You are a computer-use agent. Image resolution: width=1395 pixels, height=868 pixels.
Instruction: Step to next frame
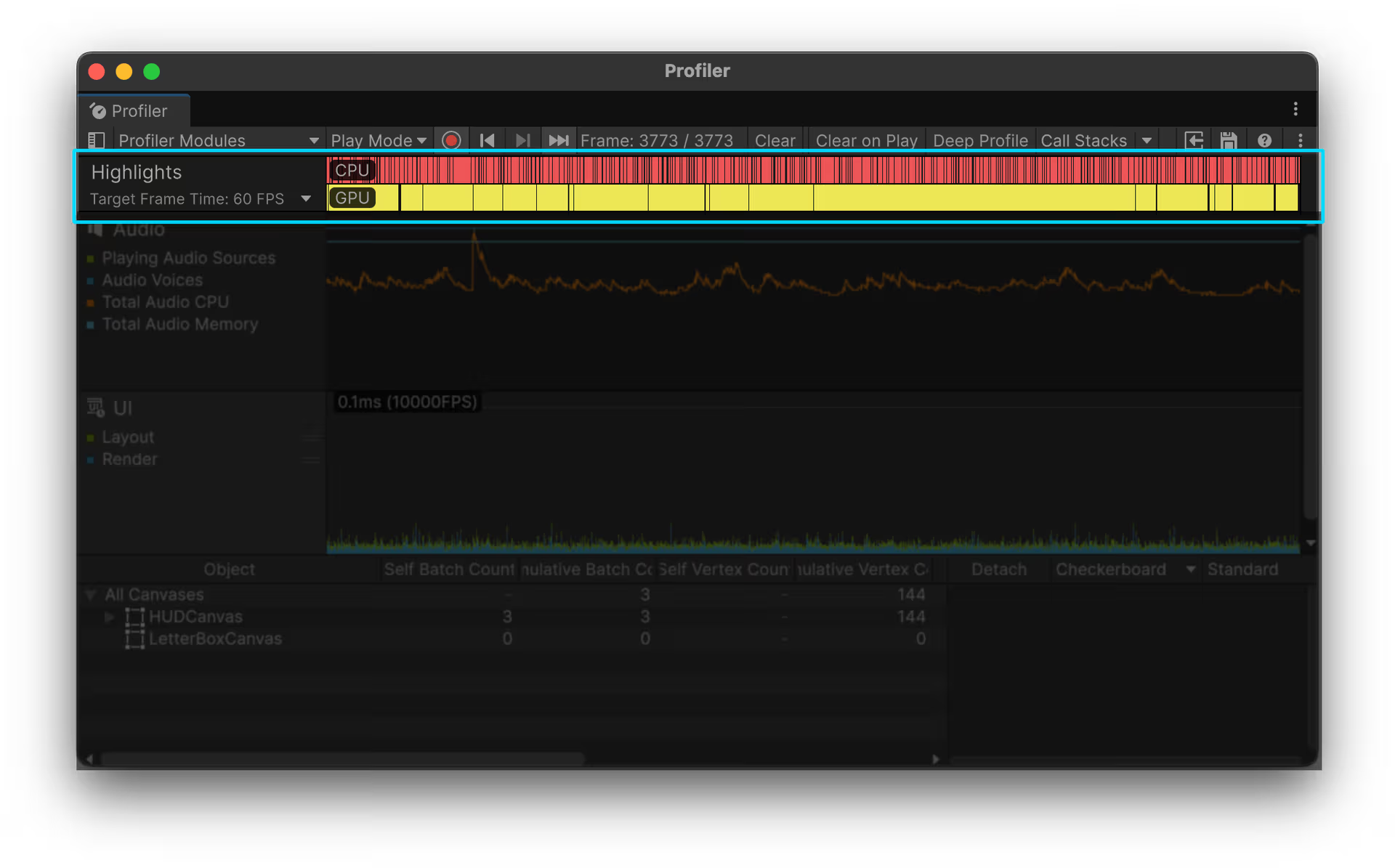522,140
